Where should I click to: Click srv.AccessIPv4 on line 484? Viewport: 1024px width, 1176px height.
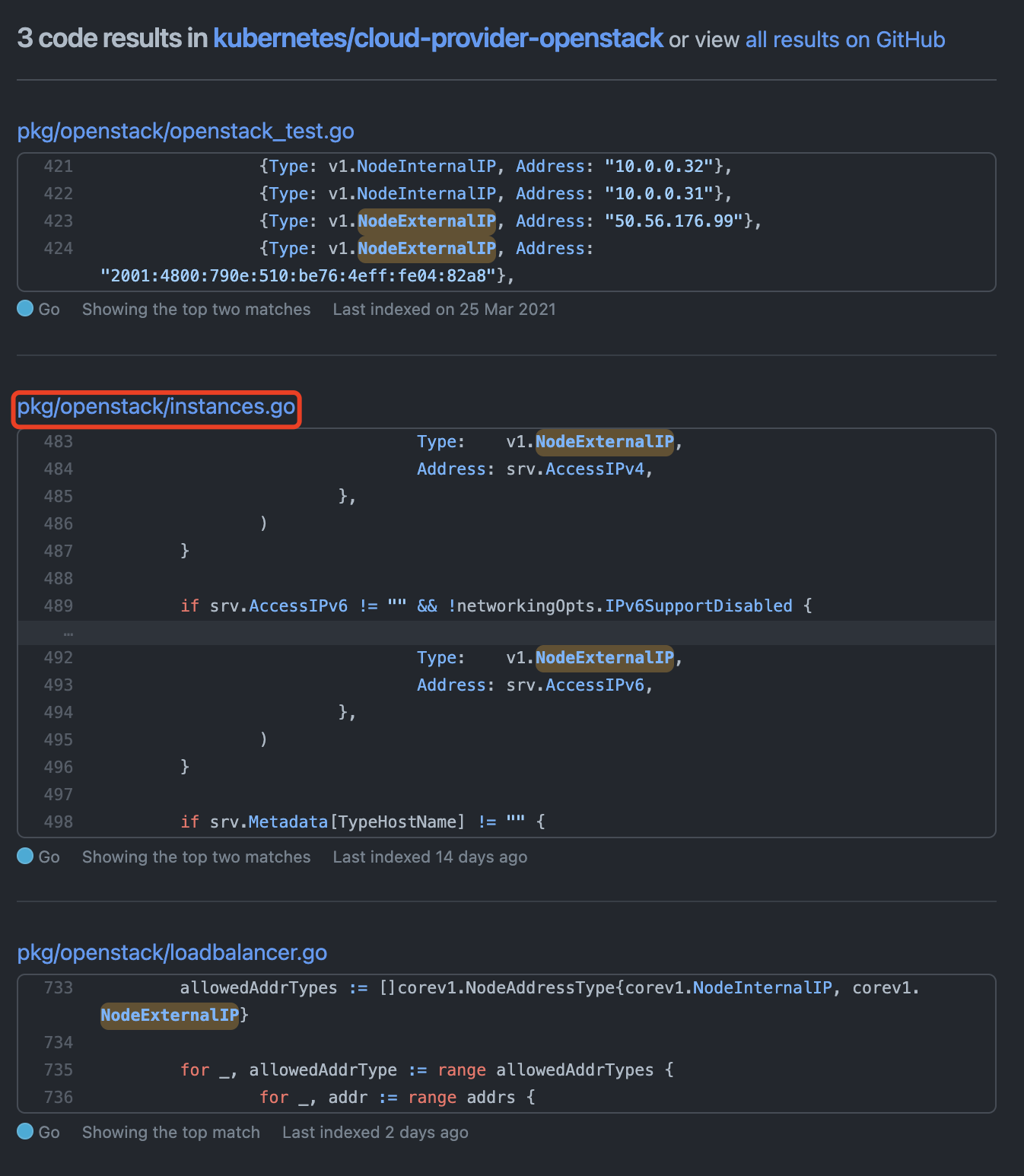coord(575,469)
